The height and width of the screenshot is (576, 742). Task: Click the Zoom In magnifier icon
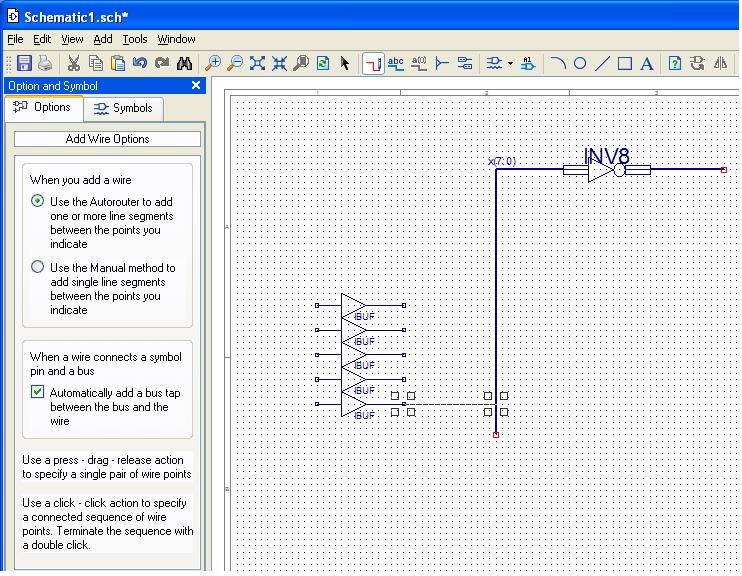pyautogui.click(x=213, y=63)
